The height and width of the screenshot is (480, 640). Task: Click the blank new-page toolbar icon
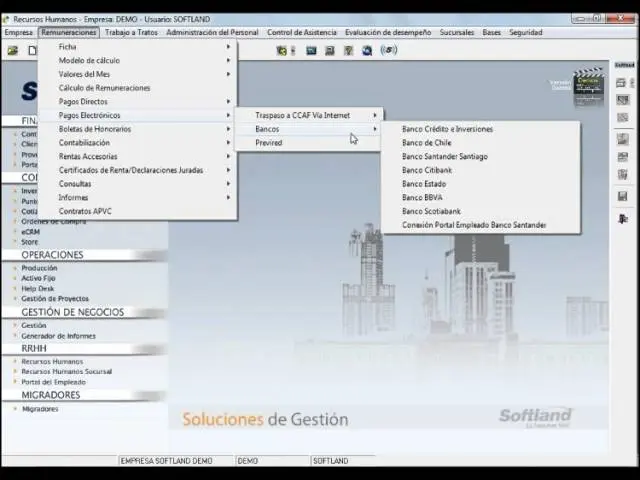[x=32, y=51]
